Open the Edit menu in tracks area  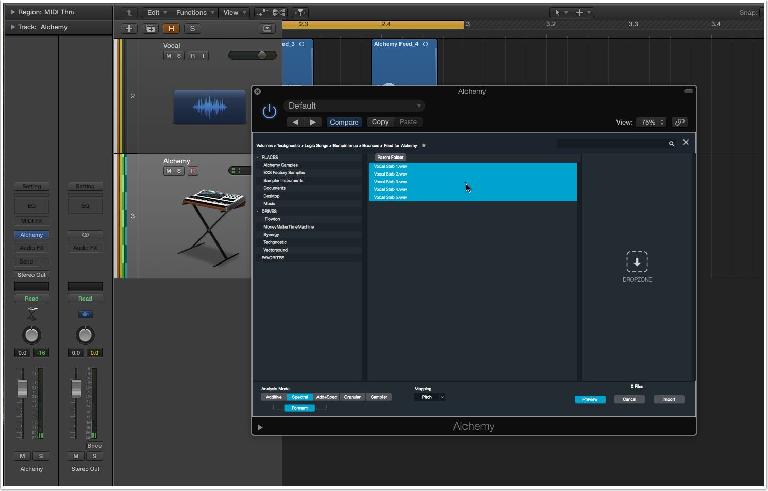(157, 13)
